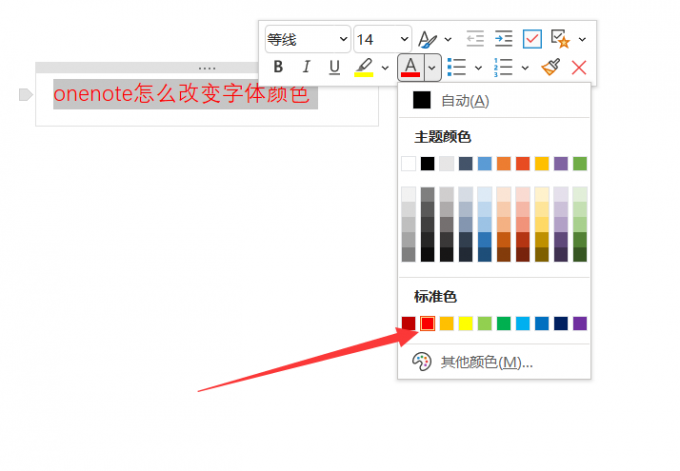The width and height of the screenshot is (680, 471).
Task: Select white theme color swatch
Action: pos(409,164)
